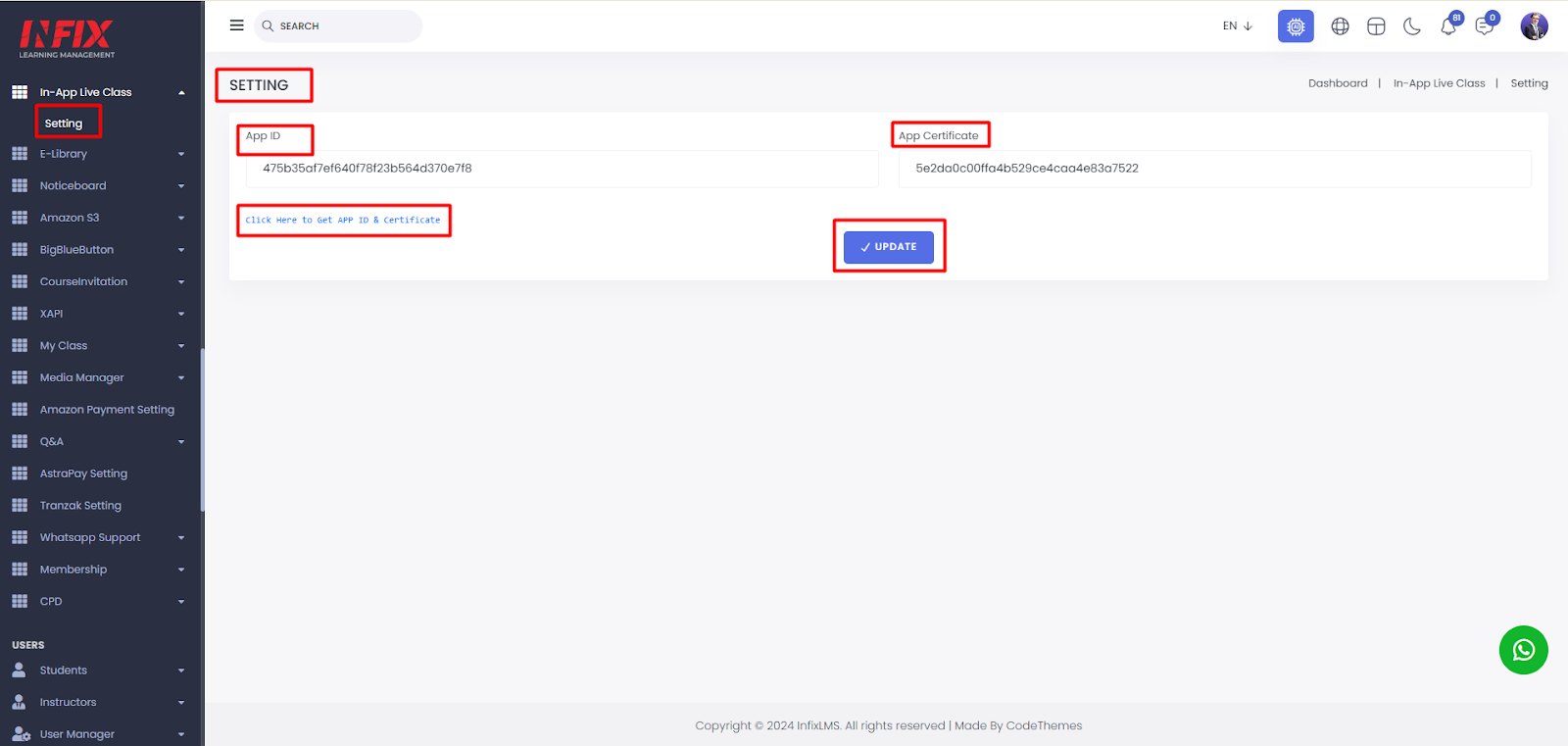Click the BigBlueButton grid icon
This screenshot has height=746, width=1568.
20,250
